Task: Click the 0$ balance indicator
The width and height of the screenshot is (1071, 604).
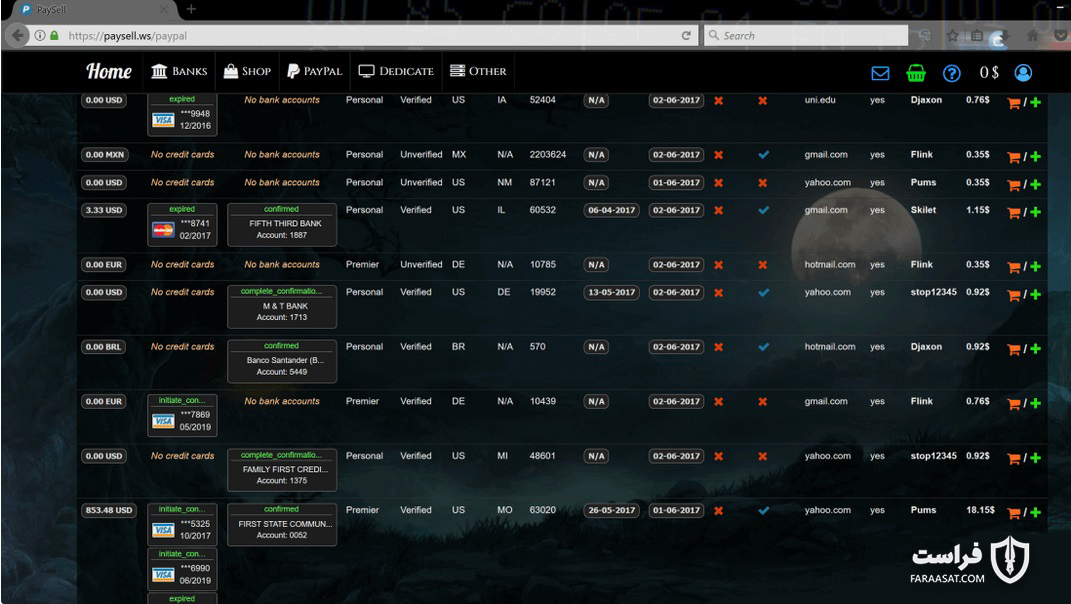Action: point(989,72)
